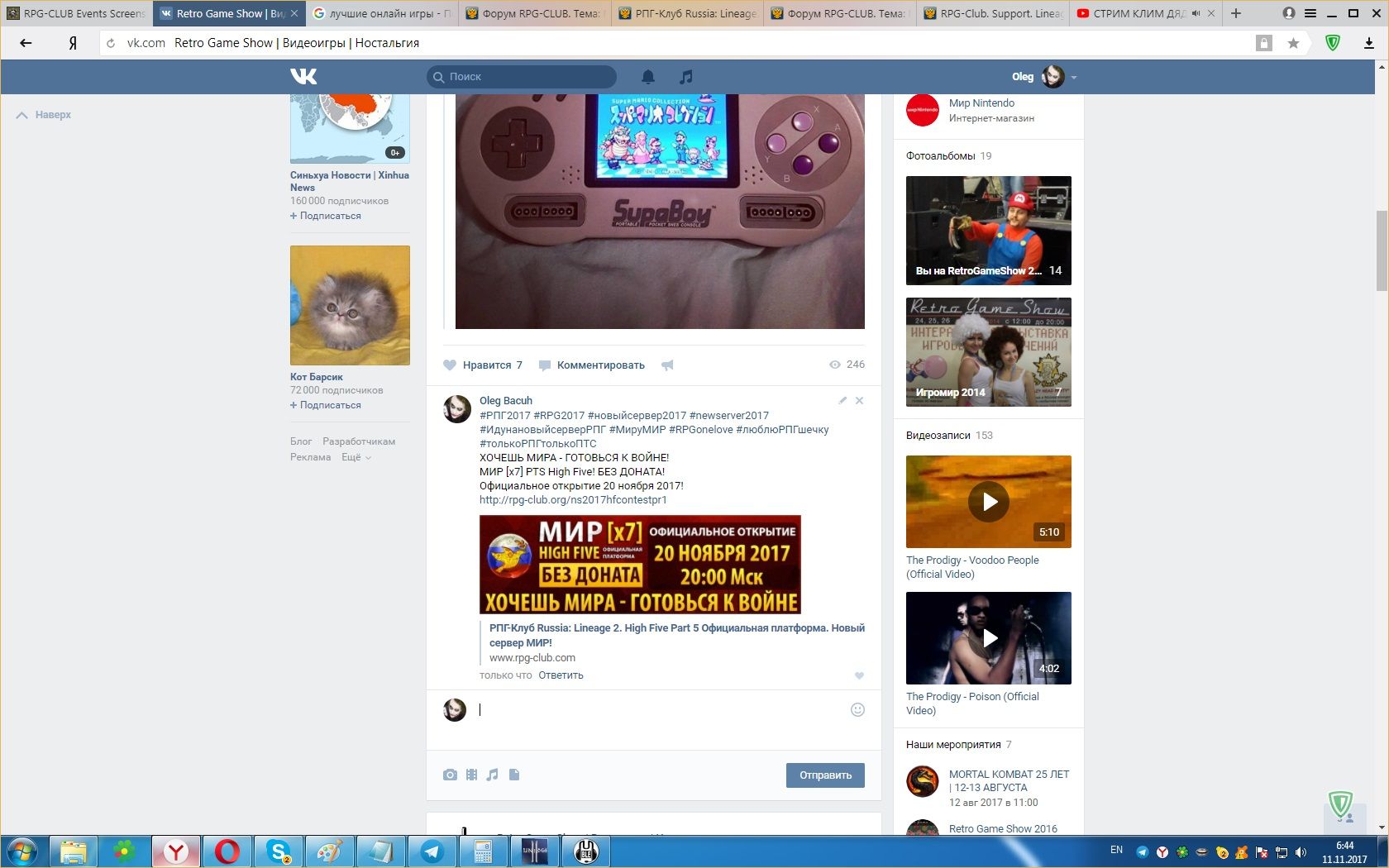Attach an audio with music note icon

[x=493, y=775]
